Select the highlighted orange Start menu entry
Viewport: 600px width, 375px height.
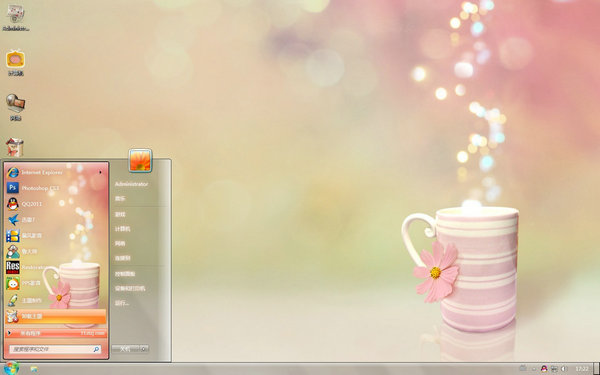(56, 316)
